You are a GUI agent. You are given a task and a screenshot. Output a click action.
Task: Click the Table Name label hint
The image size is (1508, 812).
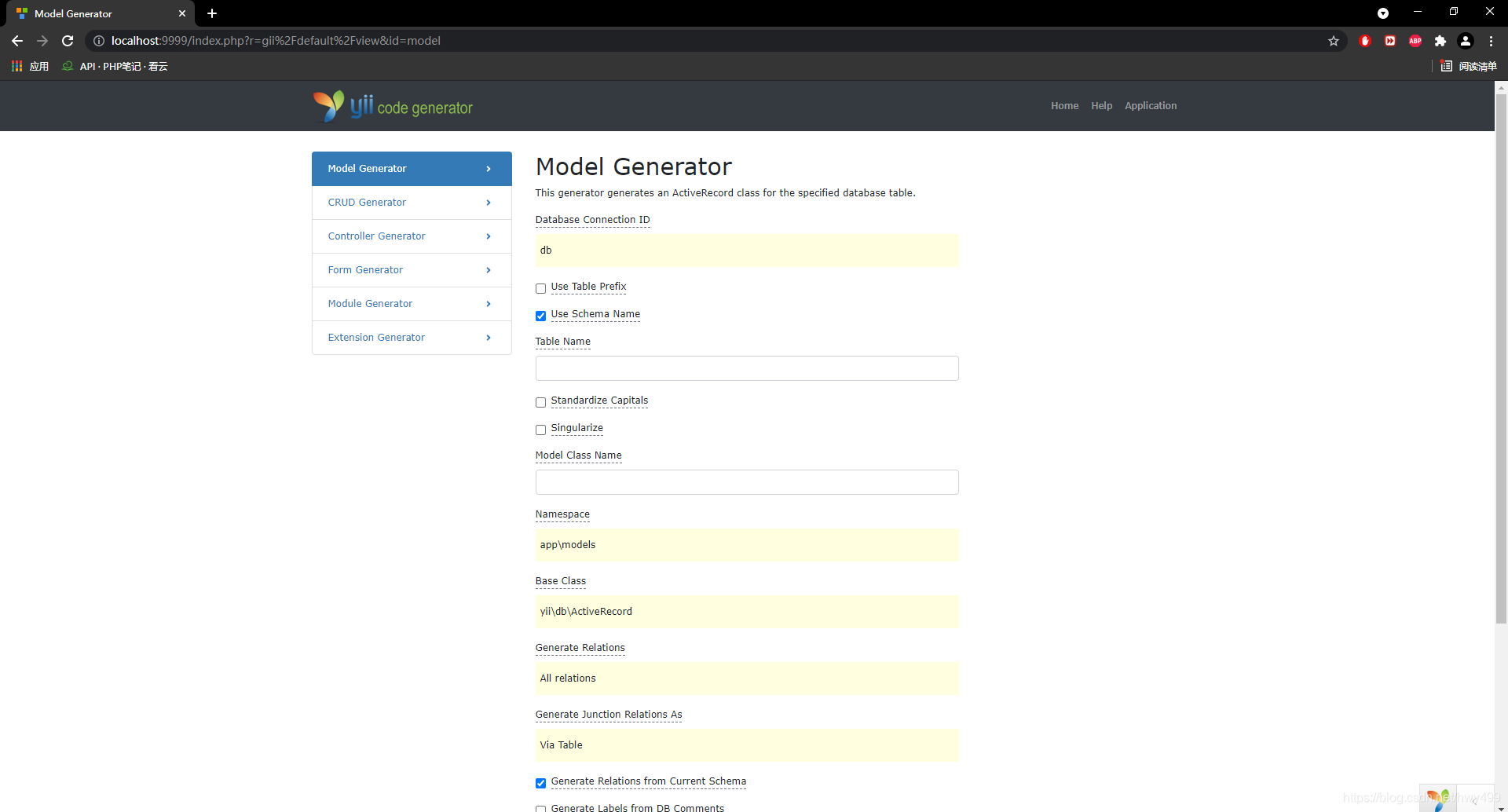562,342
